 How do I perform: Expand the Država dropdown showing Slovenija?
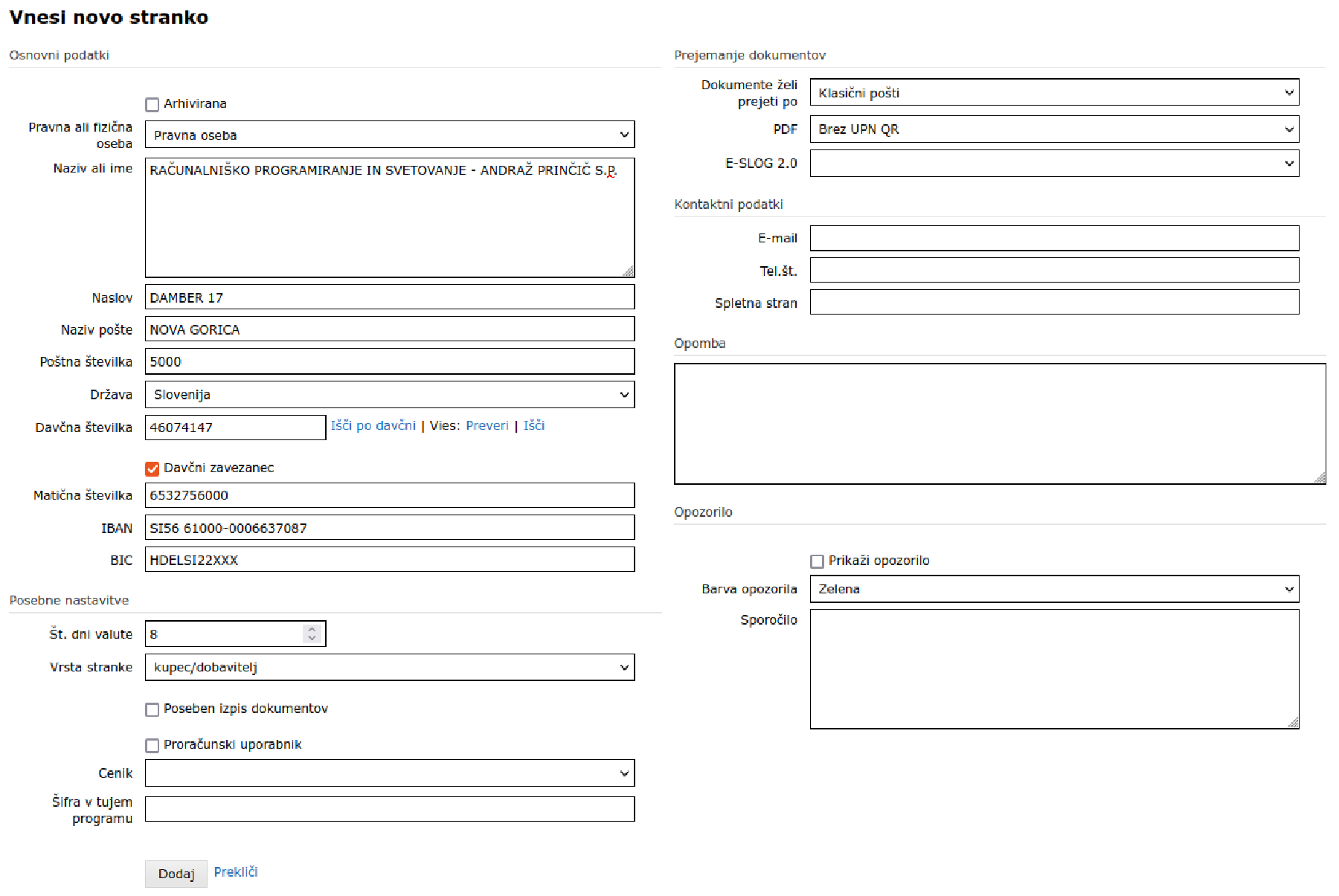(x=389, y=395)
